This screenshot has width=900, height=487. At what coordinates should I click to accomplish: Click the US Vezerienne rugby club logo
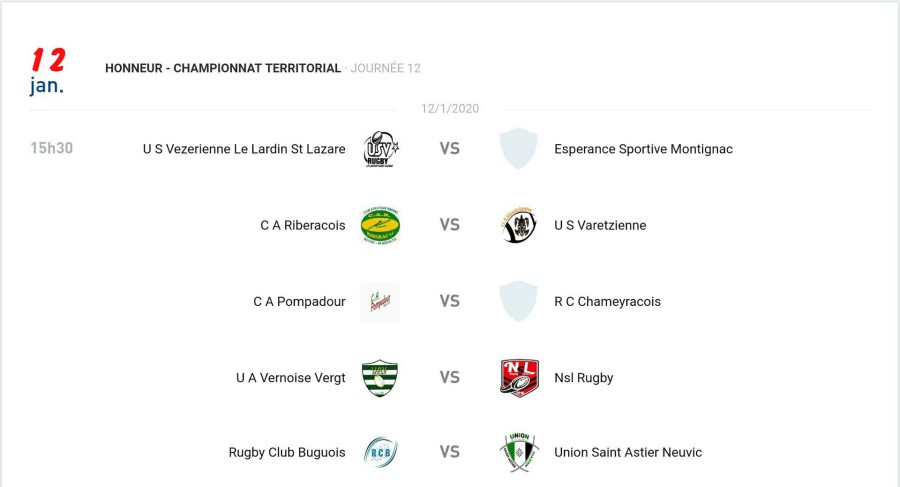pyautogui.click(x=380, y=149)
